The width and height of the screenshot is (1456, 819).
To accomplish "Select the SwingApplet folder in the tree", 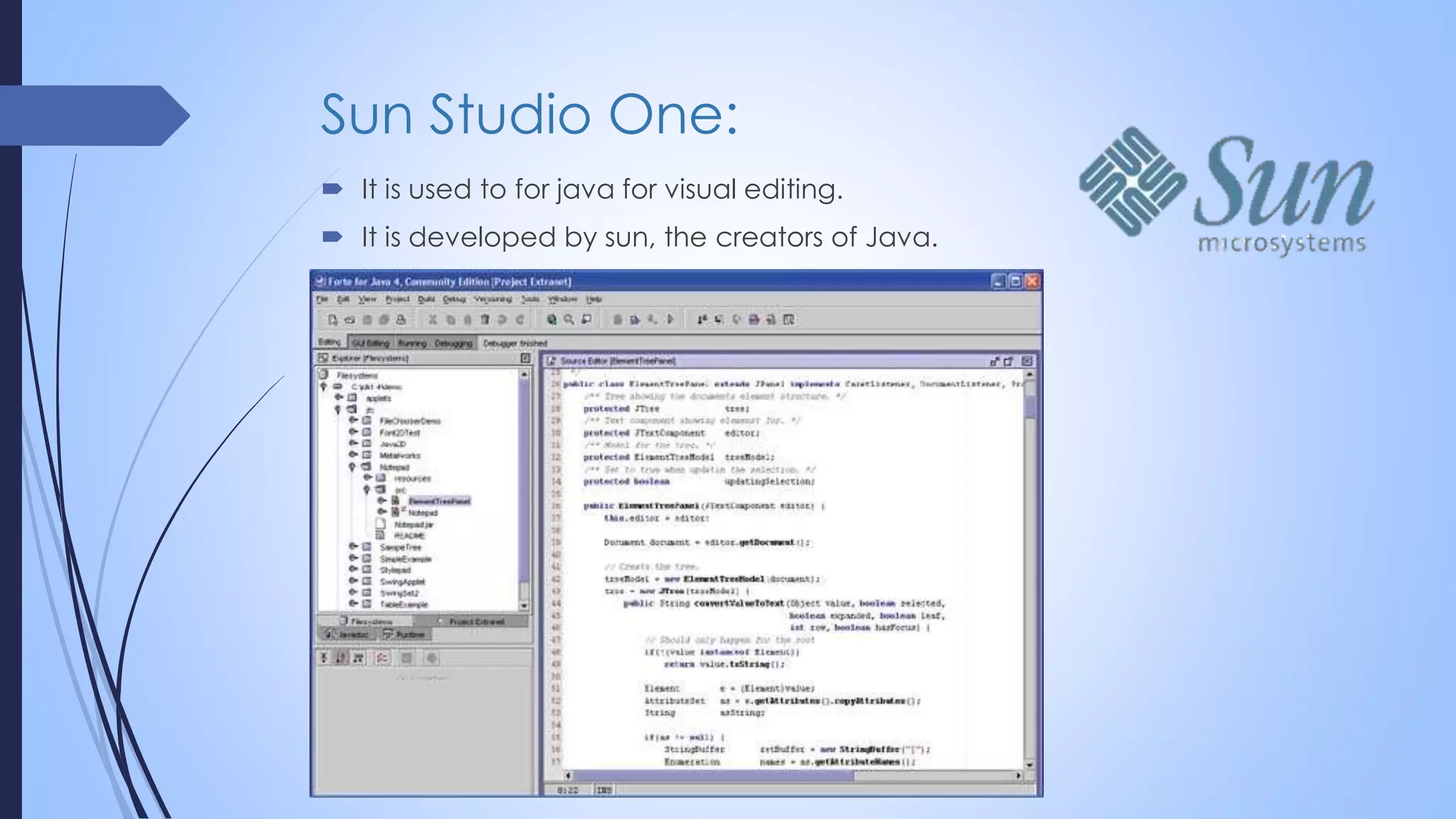I will [x=402, y=582].
